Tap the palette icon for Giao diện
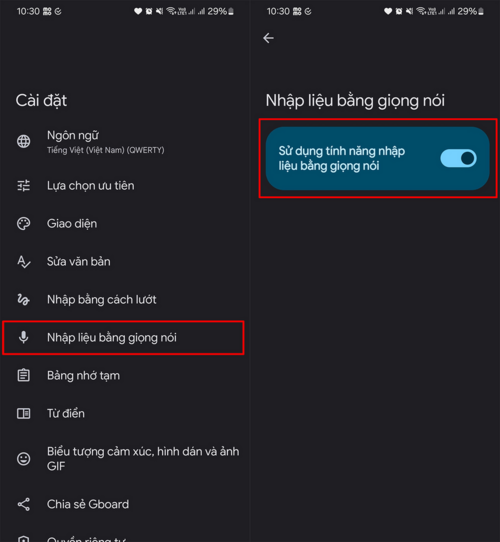Image resolution: width=500 pixels, height=542 pixels. [x=24, y=224]
